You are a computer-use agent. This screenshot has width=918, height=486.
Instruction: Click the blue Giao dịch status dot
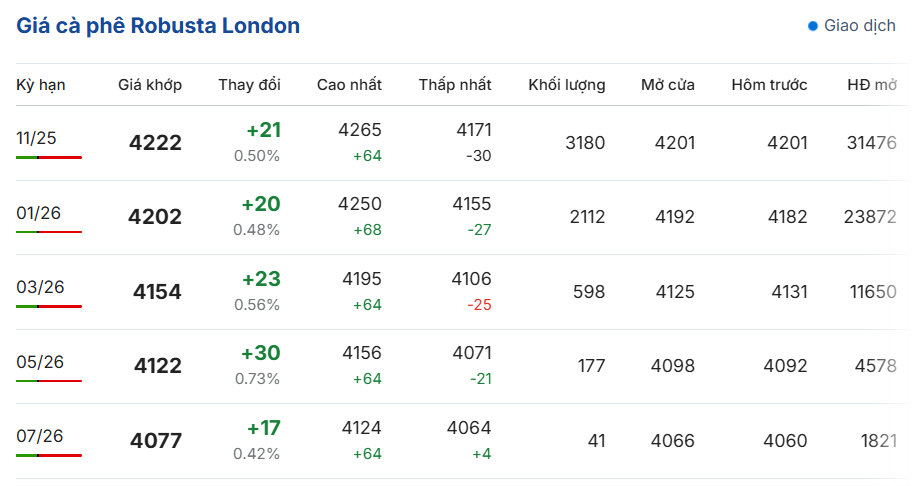[813, 26]
